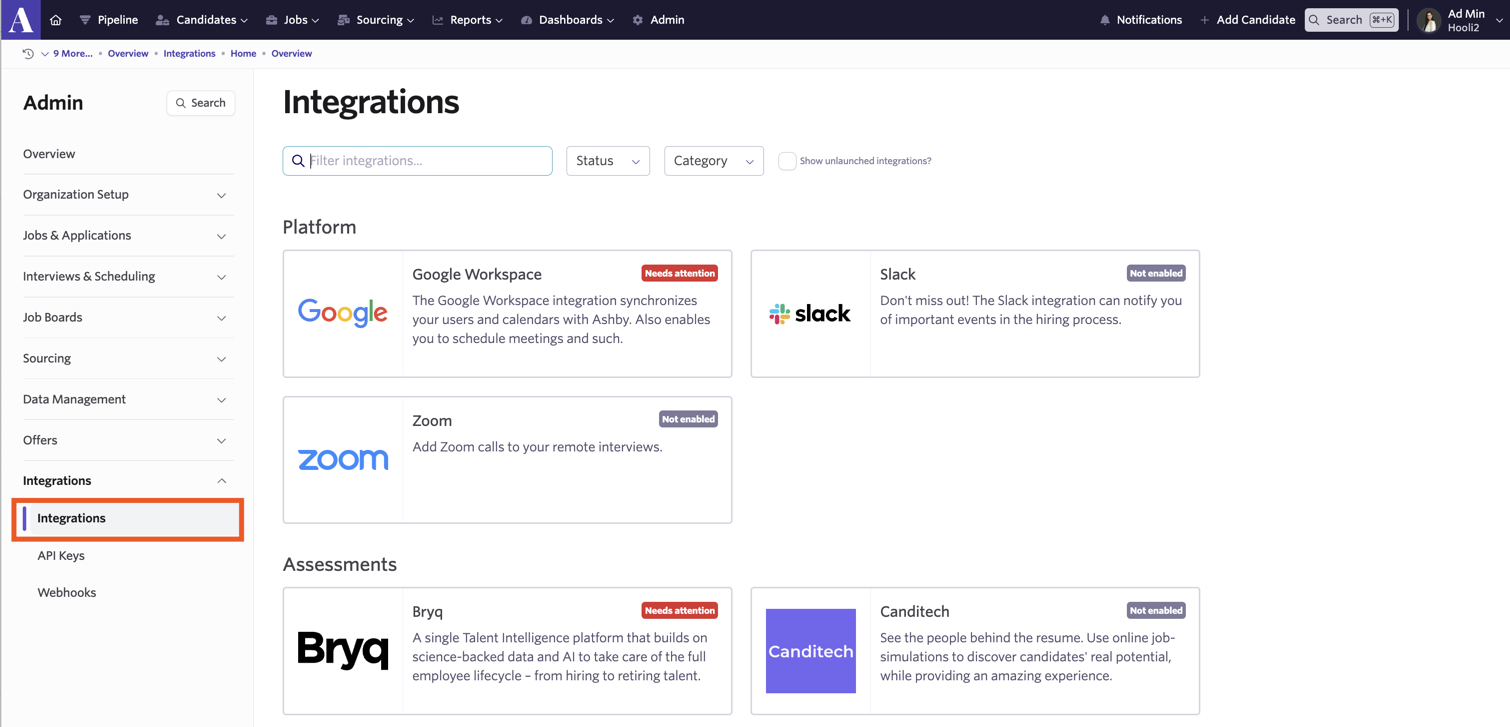Screen dimensions: 1510x727
Task: Click the Ashby logo icon
Action: click(x=20, y=19)
